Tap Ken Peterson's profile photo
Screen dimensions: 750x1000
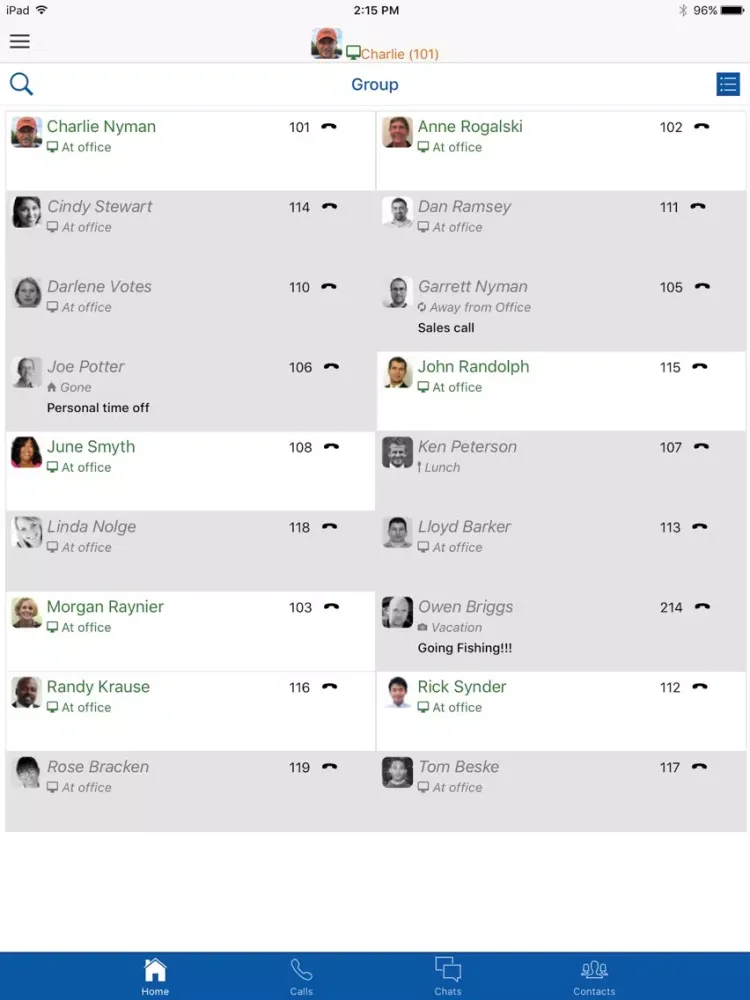point(397,452)
